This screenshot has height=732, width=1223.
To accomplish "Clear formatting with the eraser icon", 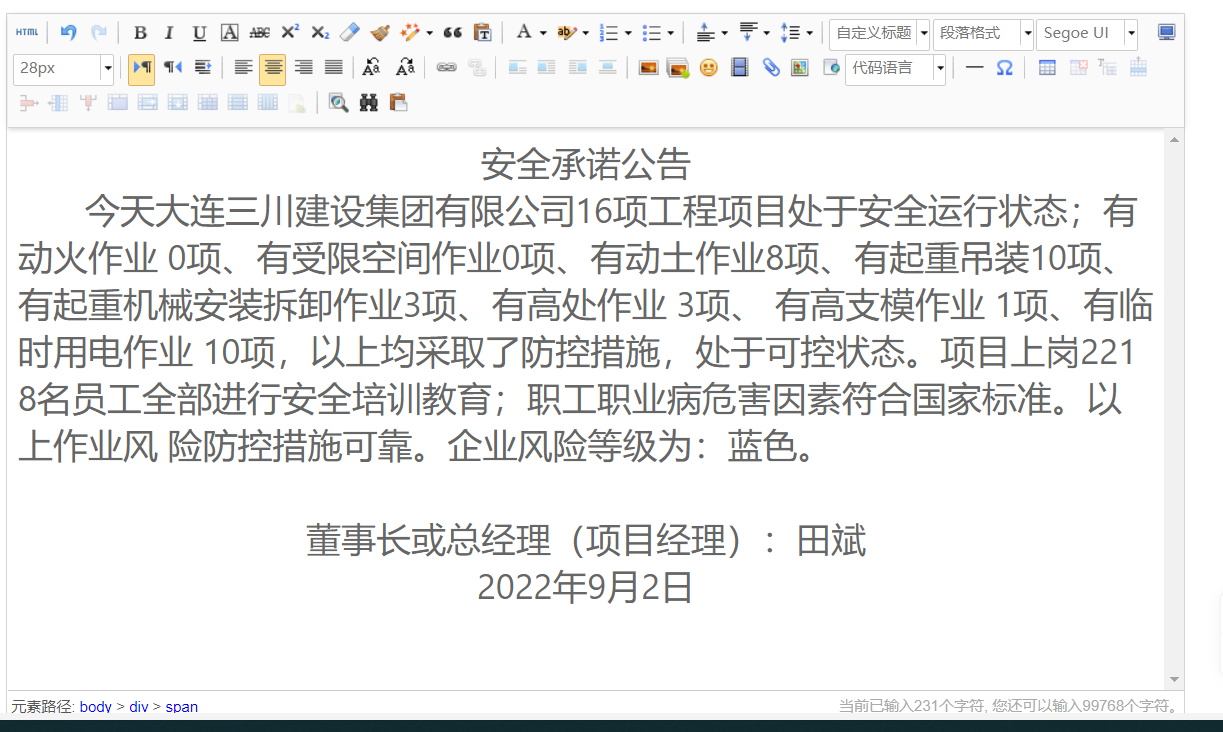I will point(349,32).
